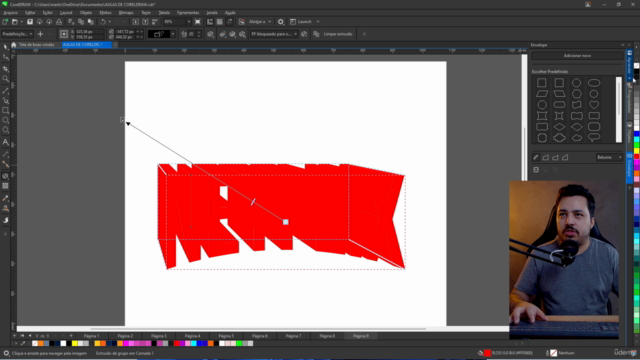Open the Options gear icon
The image size is (640, 360).
[x=281, y=22]
